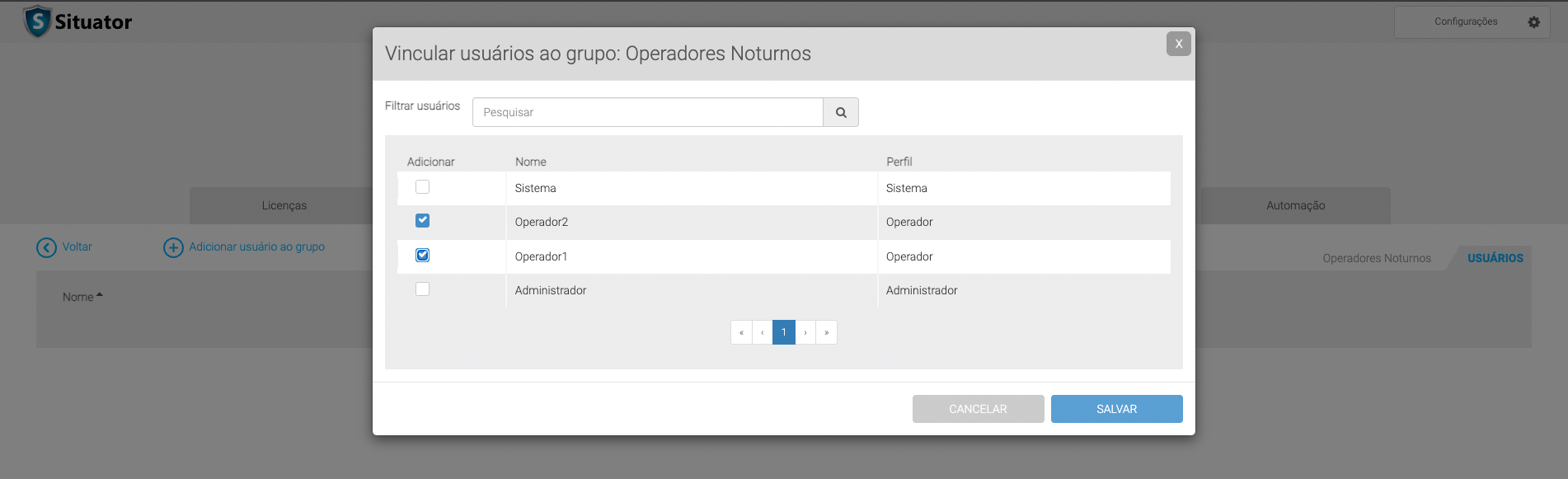Go to previous page arrow
The image size is (1568, 479).
(x=763, y=332)
